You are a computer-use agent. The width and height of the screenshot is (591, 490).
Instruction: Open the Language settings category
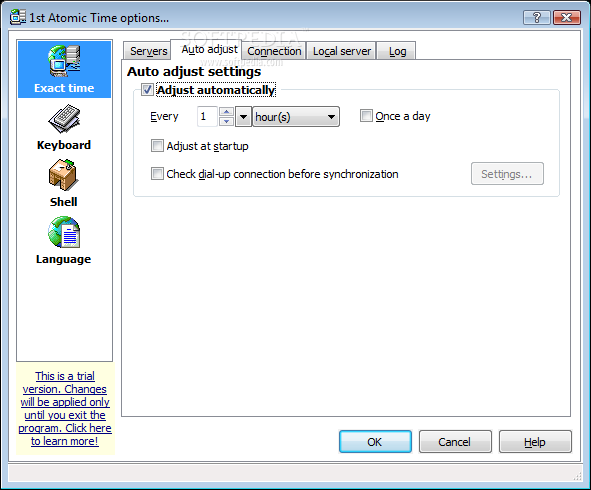(x=63, y=240)
